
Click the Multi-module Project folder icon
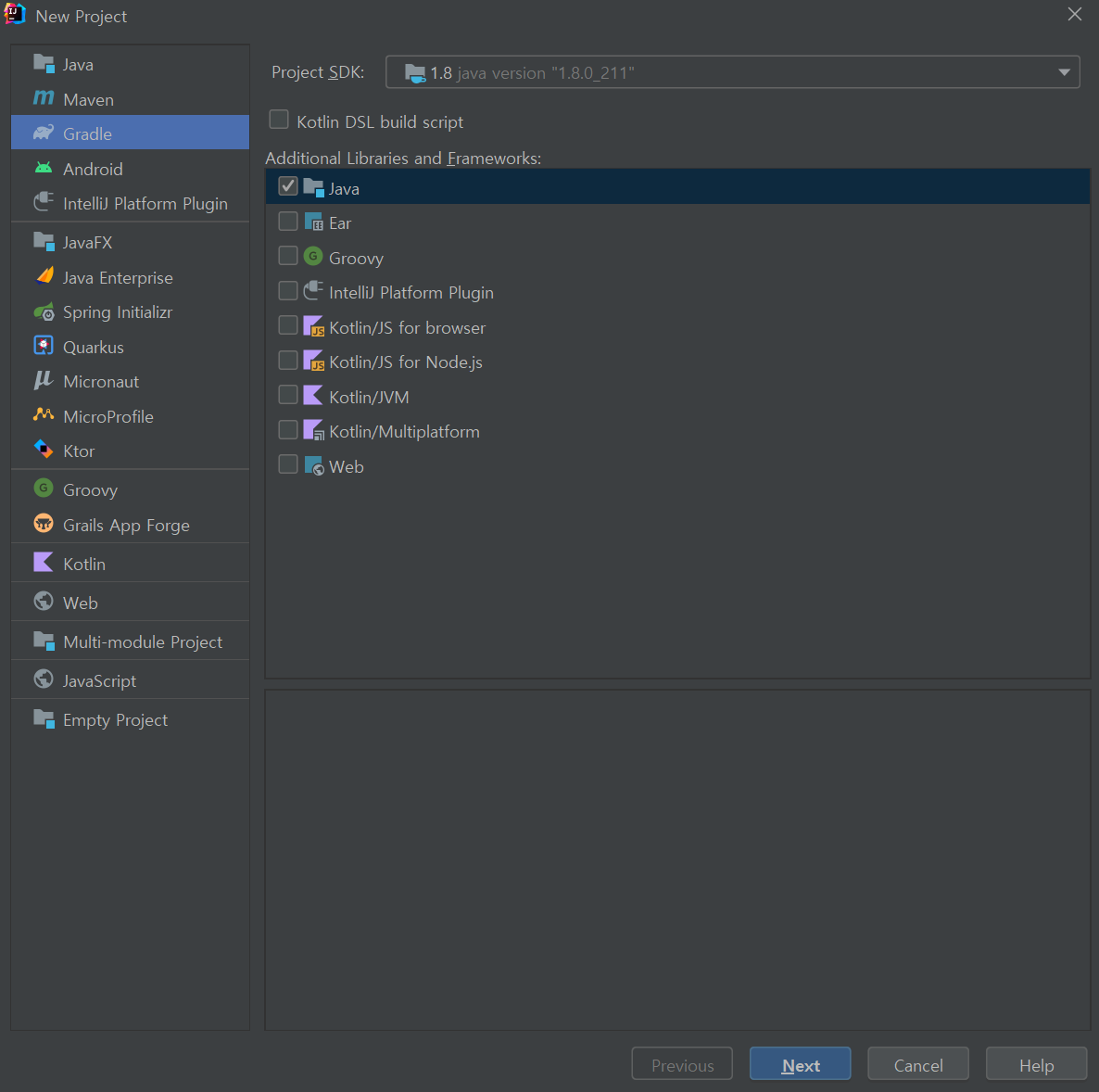[44, 641]
